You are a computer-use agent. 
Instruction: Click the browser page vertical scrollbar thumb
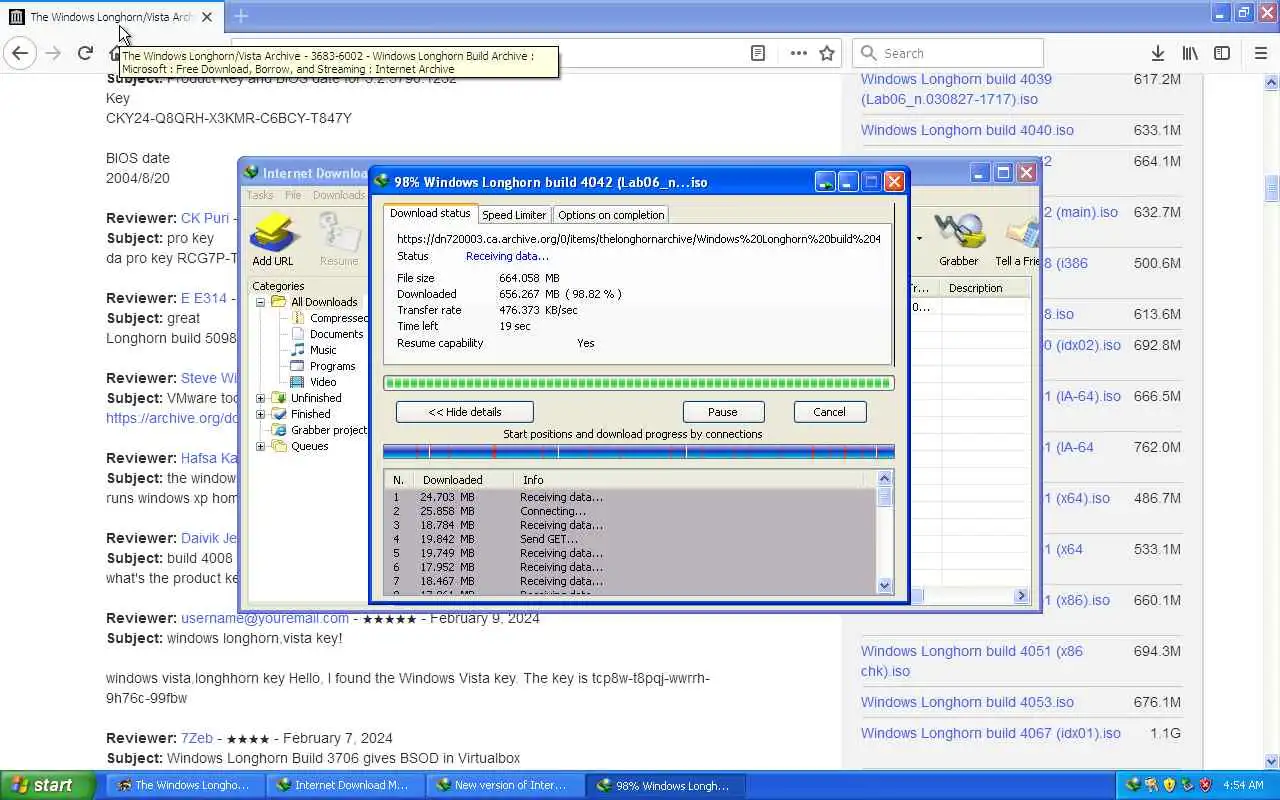pyautogui.click(x=1272, y=189)
